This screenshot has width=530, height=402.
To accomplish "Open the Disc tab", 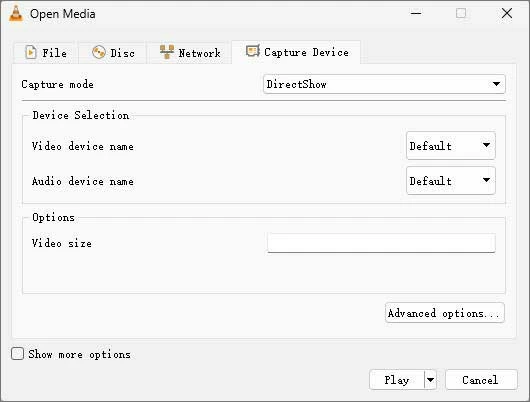I will pos(113,53).
